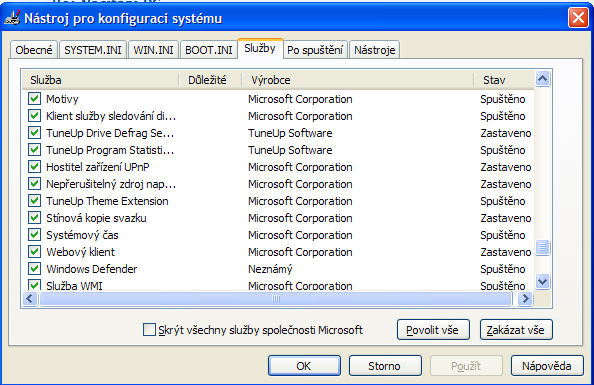Cancel with the Storno button

point(385,366)
